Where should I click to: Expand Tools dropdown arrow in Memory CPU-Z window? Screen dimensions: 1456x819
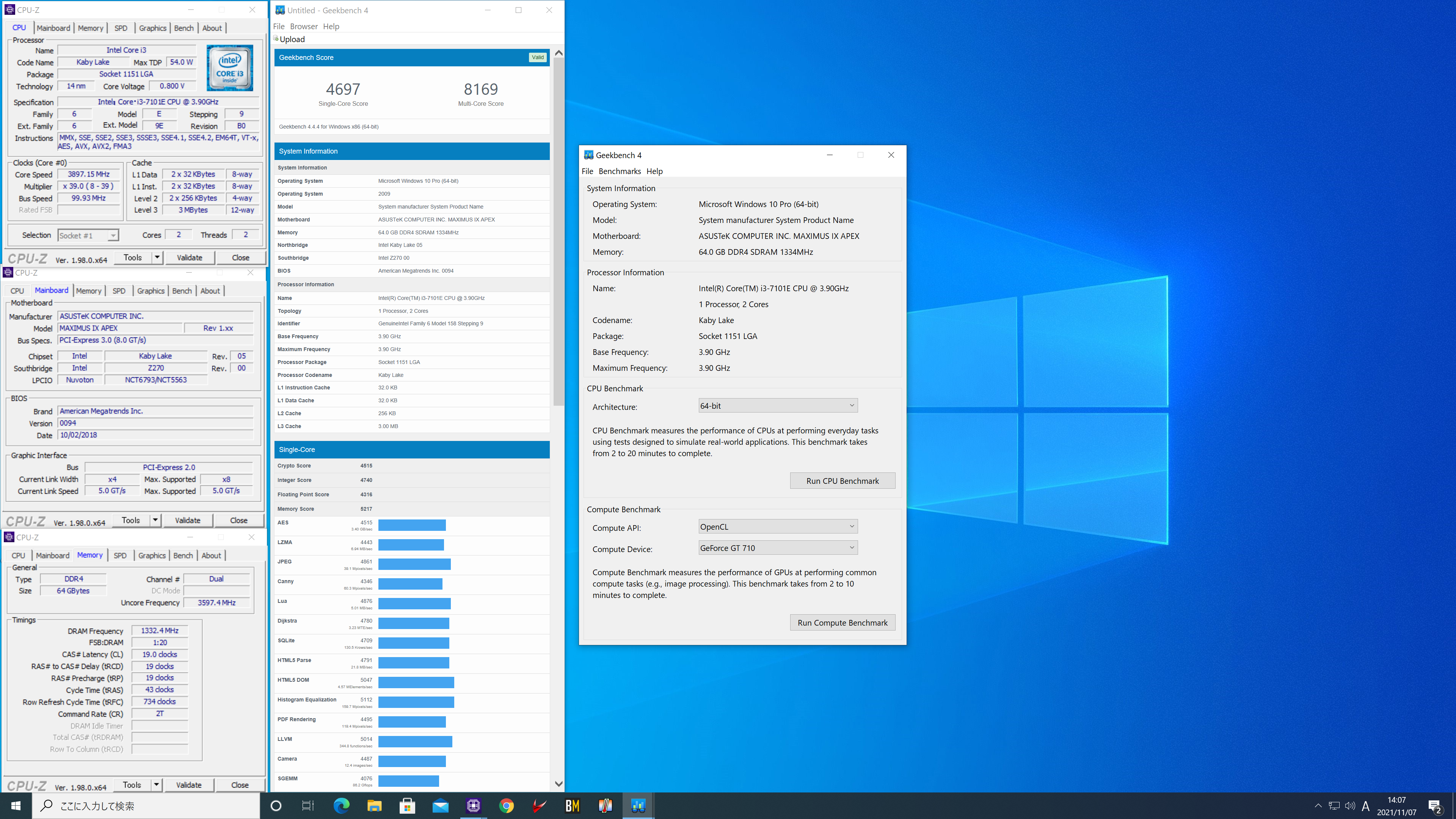(x=156, y=784)
